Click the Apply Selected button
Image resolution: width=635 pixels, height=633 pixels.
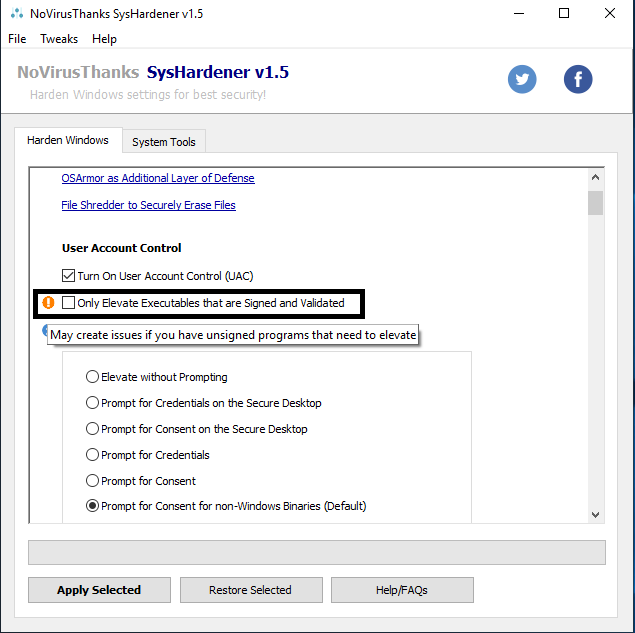(99, 590)
